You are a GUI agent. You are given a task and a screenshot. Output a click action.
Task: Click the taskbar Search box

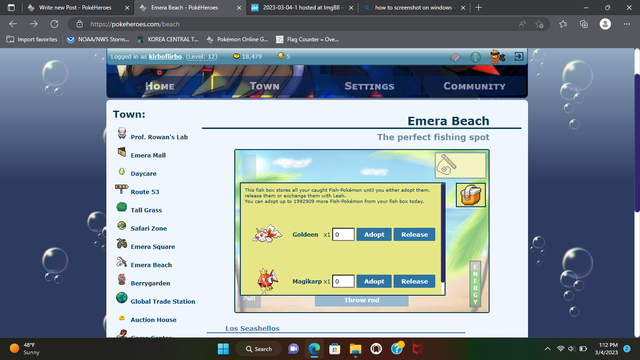point(259,349)
